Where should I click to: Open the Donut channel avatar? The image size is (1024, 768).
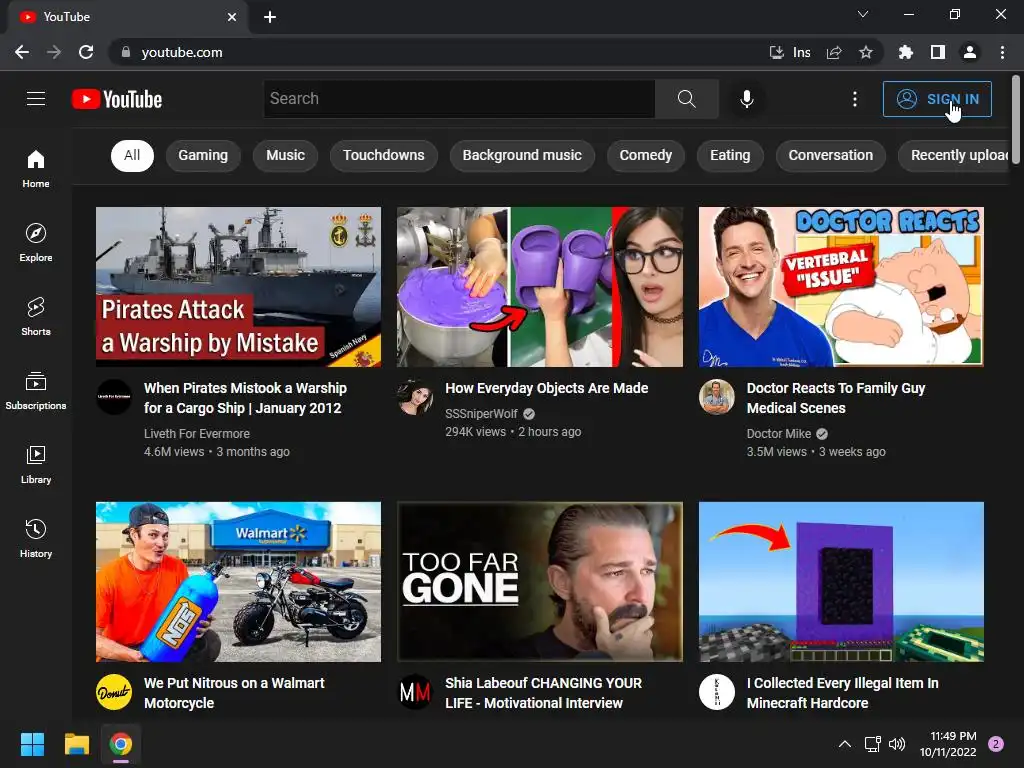114,692
